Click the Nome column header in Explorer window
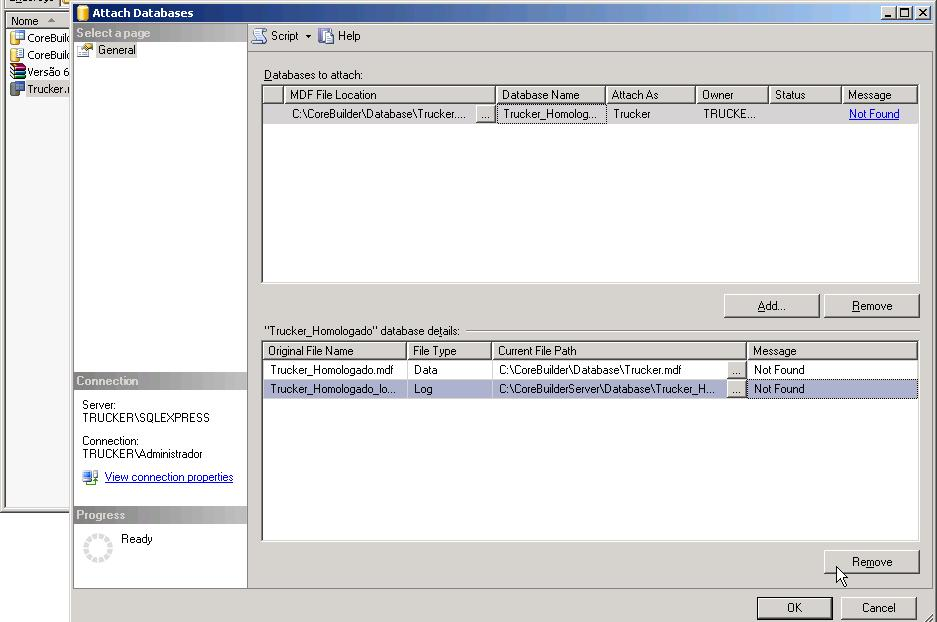This screenshot has width=937, height=622. point(36,21)
